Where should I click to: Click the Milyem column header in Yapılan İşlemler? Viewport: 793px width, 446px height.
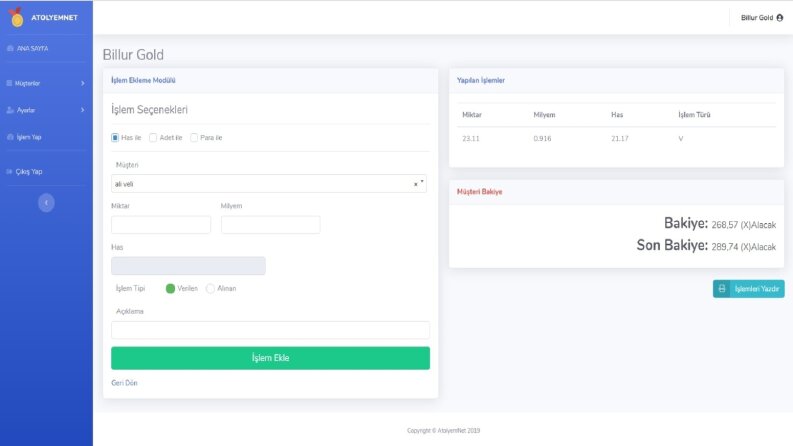pyautogui.click(x=544, y=115)
